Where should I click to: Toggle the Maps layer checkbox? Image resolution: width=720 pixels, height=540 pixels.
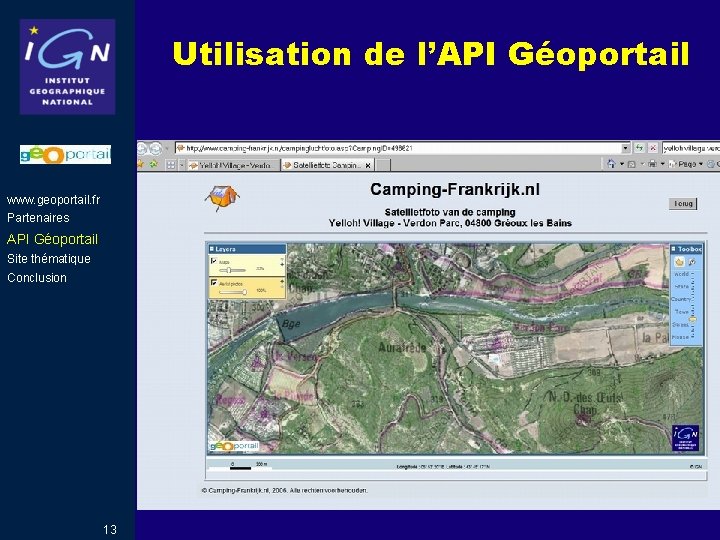214,261
